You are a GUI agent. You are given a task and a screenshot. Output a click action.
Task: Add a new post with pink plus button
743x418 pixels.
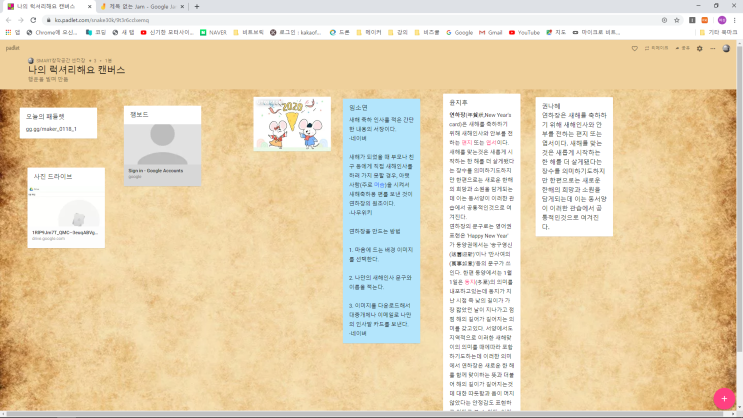[724, 399]
